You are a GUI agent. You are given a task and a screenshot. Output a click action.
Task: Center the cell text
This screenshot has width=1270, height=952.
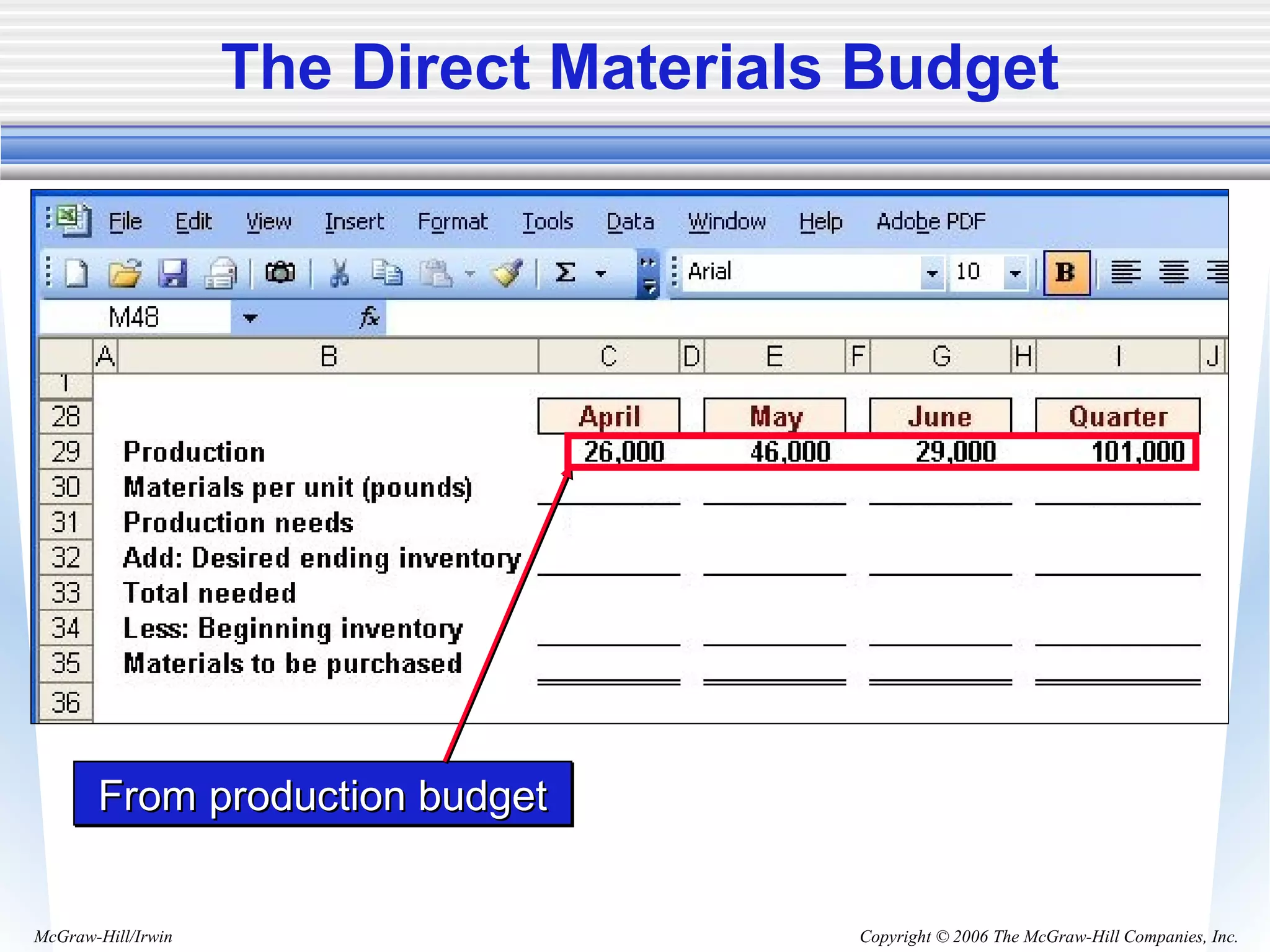(x=1174, y=272)
